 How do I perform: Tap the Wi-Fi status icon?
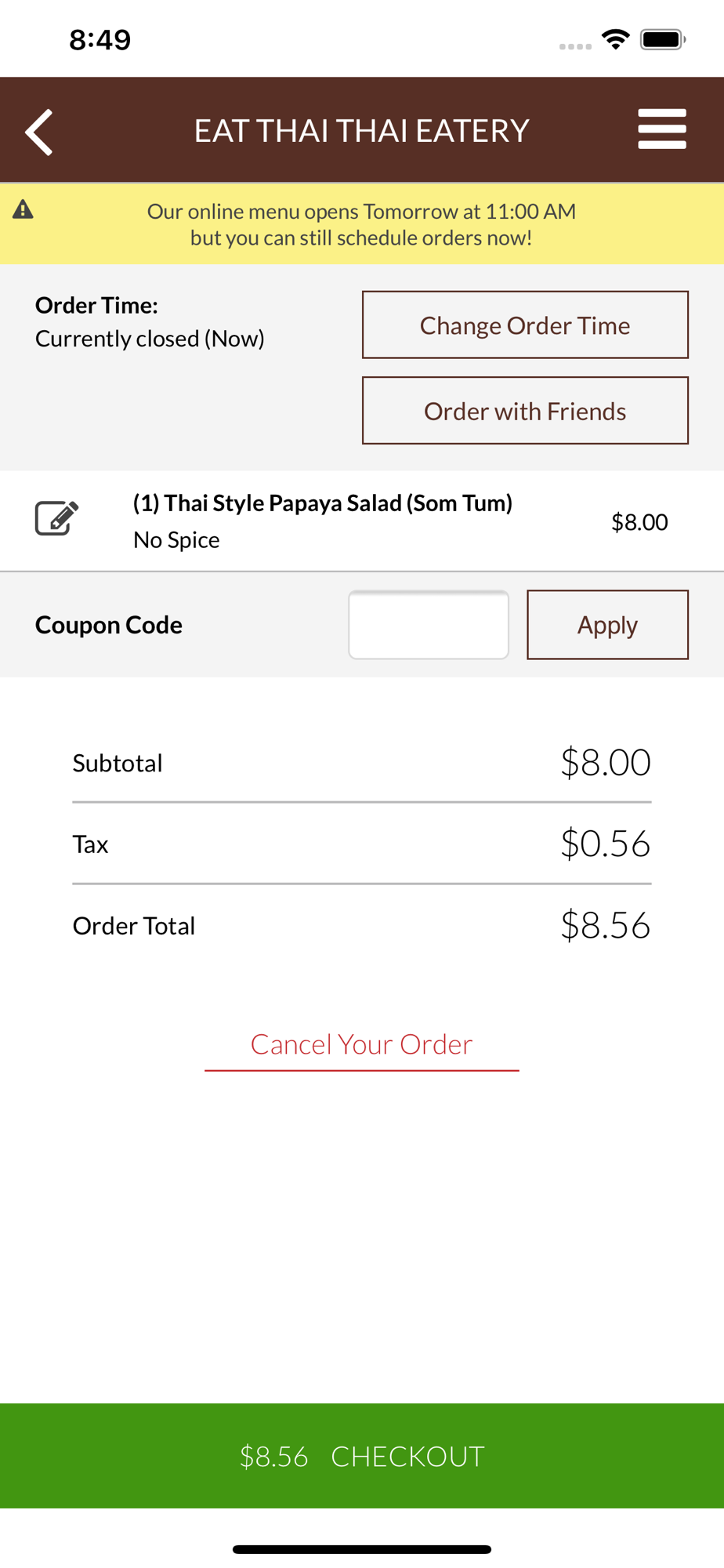click(616, 39)
